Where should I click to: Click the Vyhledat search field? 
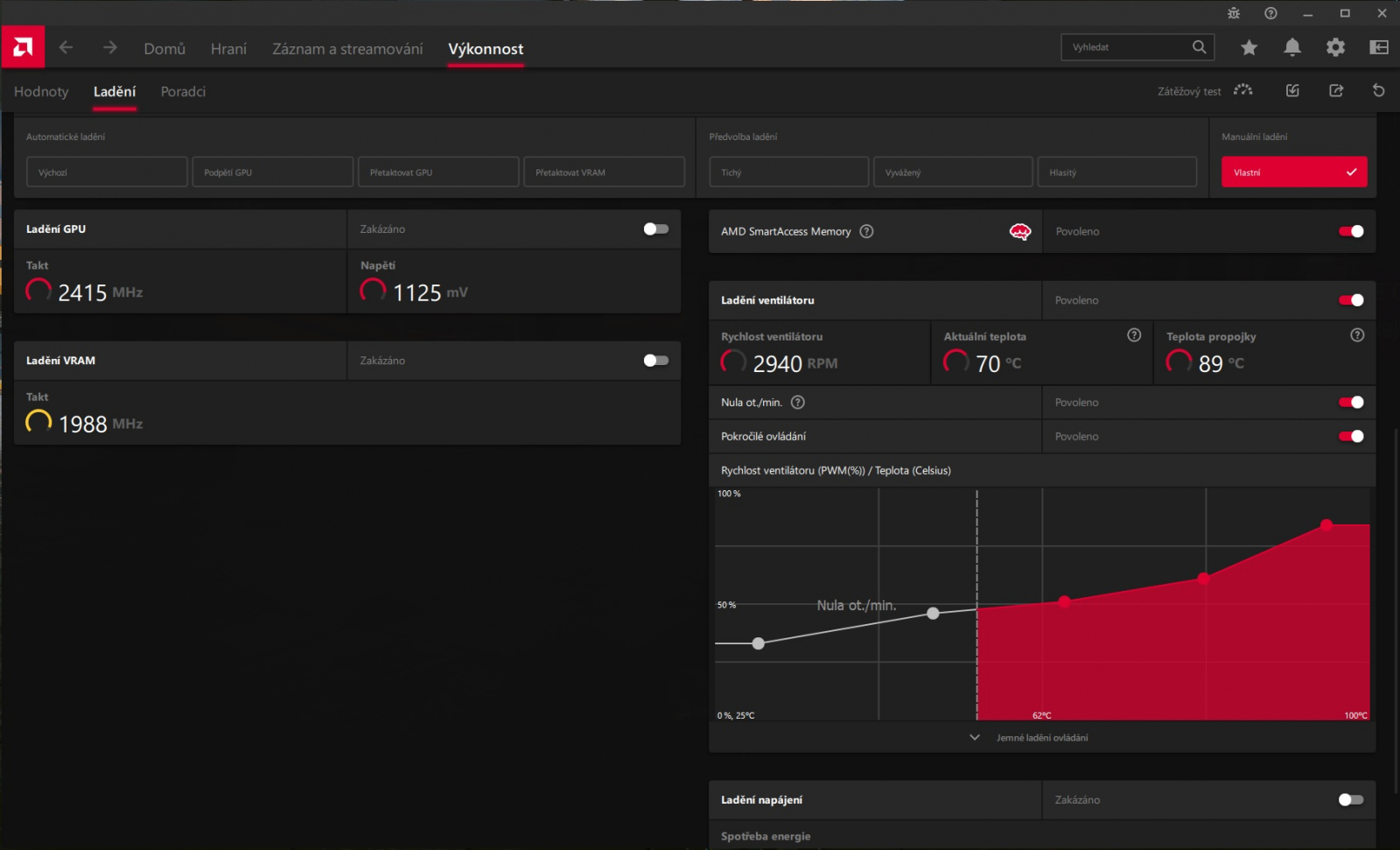click(x=1128, y=47)
